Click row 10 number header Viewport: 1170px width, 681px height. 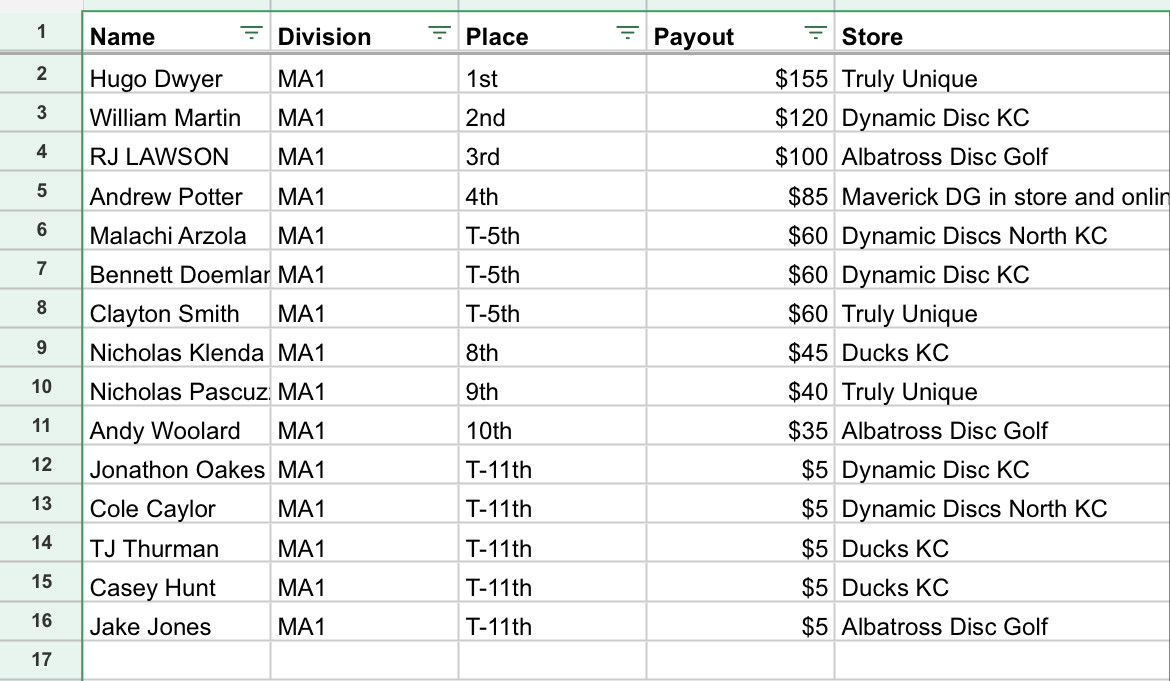[x=41, y=386]
